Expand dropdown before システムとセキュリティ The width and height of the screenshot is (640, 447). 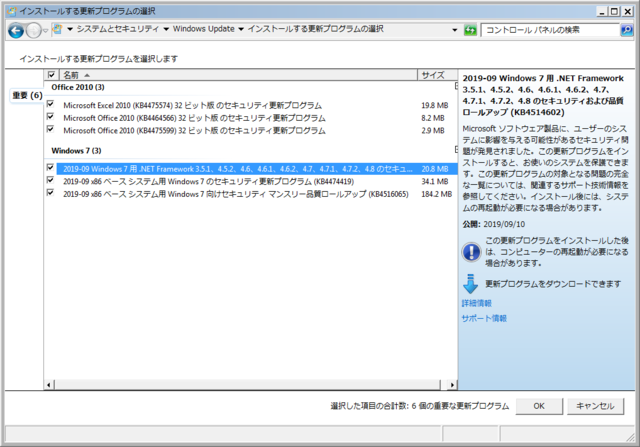pyautogui.click(x=69, y=29)
